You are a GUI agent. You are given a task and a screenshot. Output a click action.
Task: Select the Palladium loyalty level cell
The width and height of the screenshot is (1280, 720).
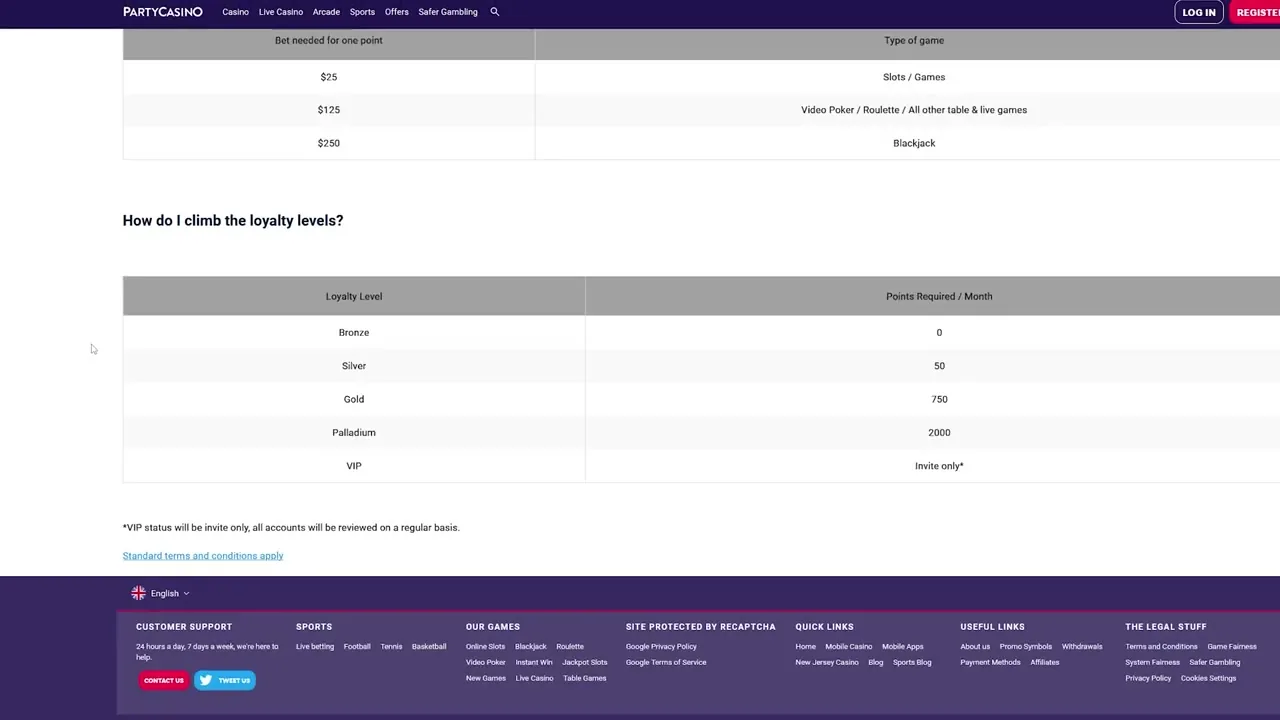coord(354,432)
